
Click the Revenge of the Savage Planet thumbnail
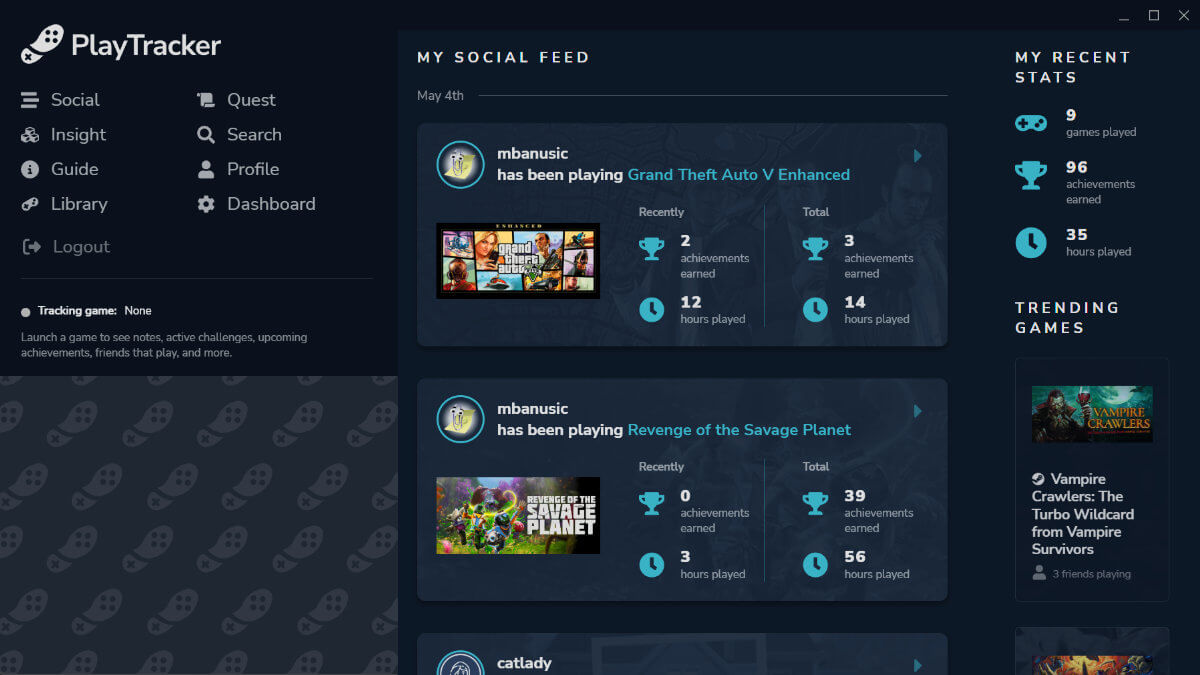click(518, 515)
